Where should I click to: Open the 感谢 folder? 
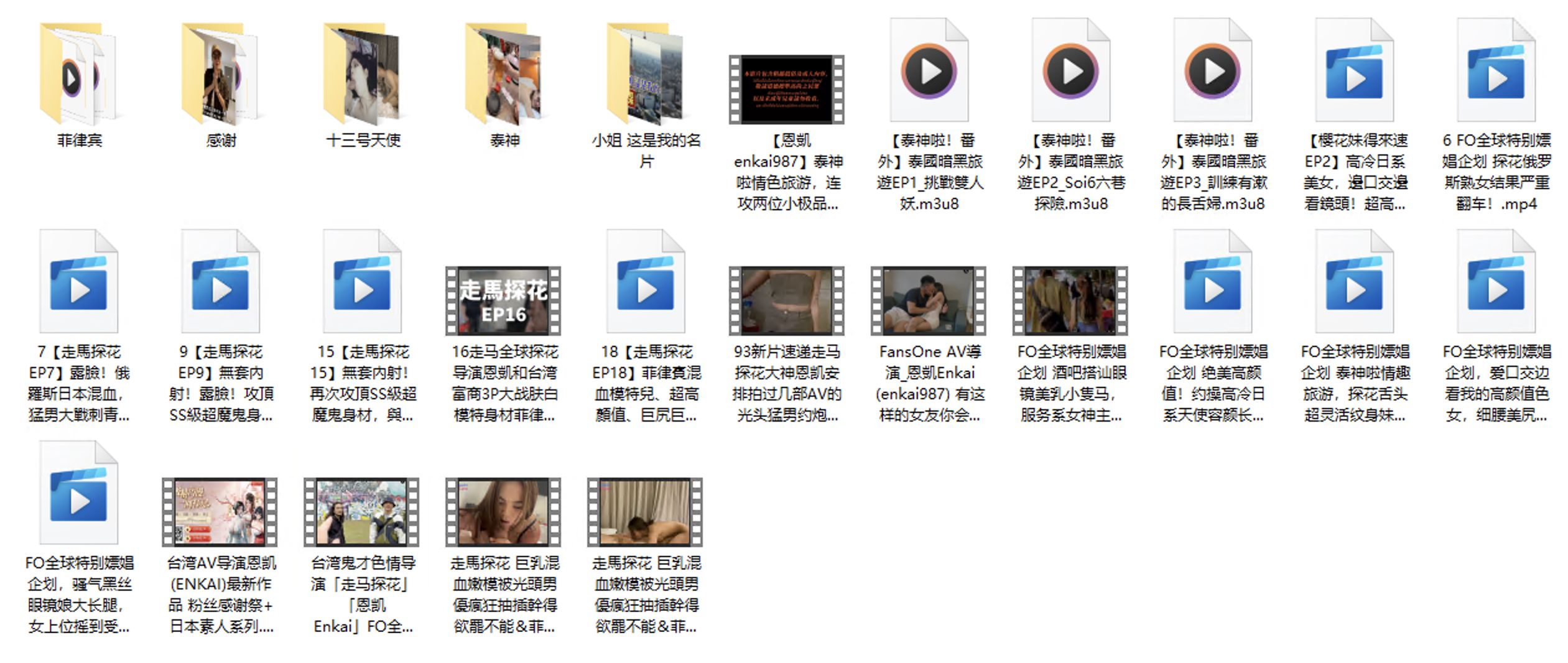[220, 75]
